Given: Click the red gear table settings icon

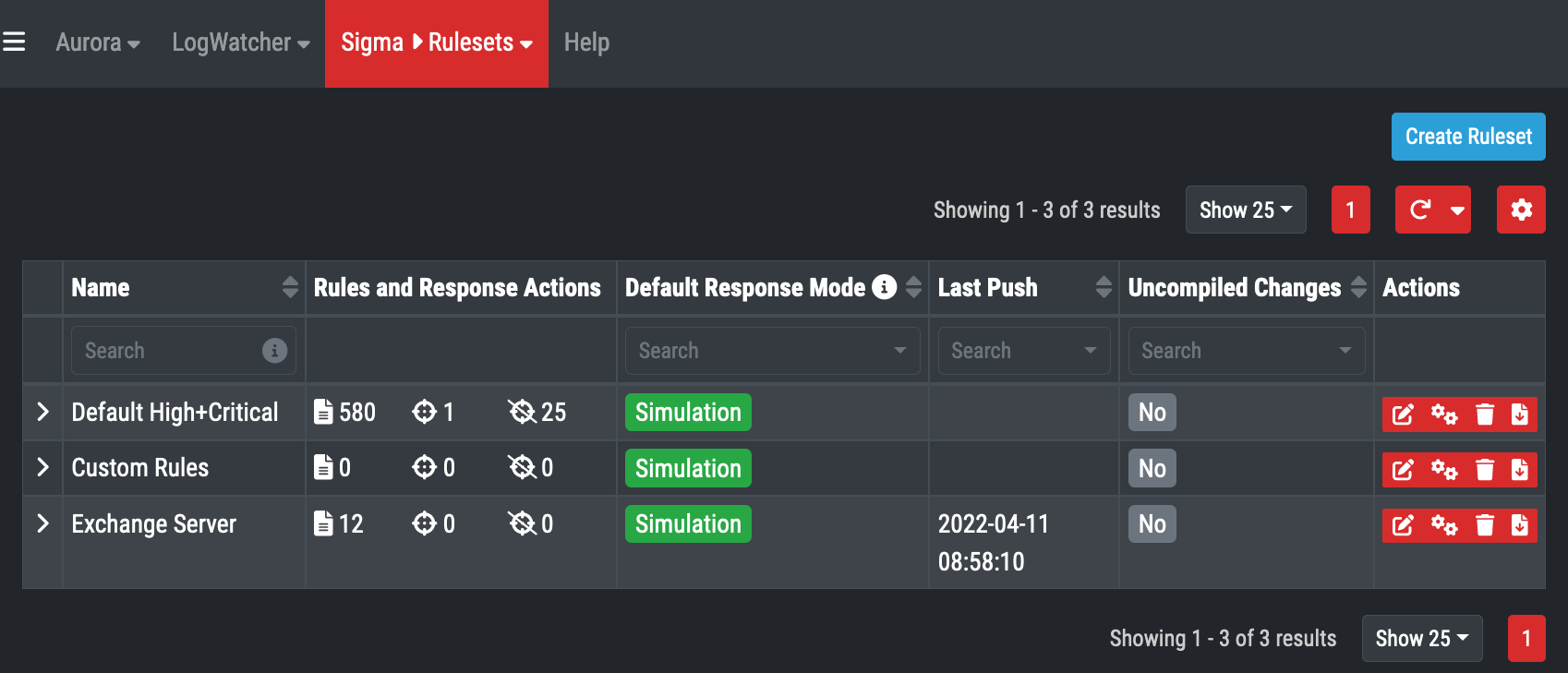Looking at the screenshot, I should pos(1520,210).
